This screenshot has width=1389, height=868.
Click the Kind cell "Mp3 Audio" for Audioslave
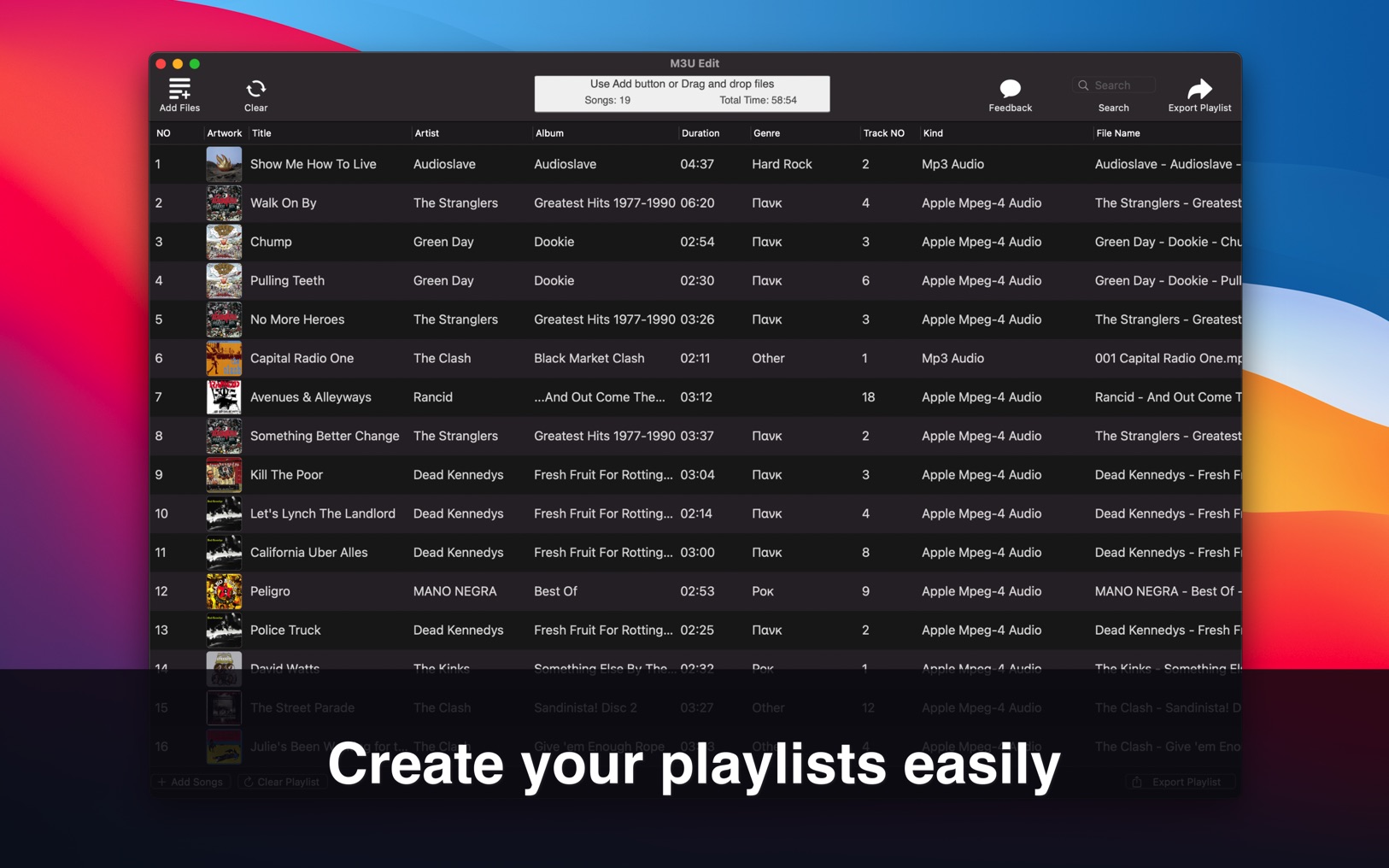tap(952, 164)
